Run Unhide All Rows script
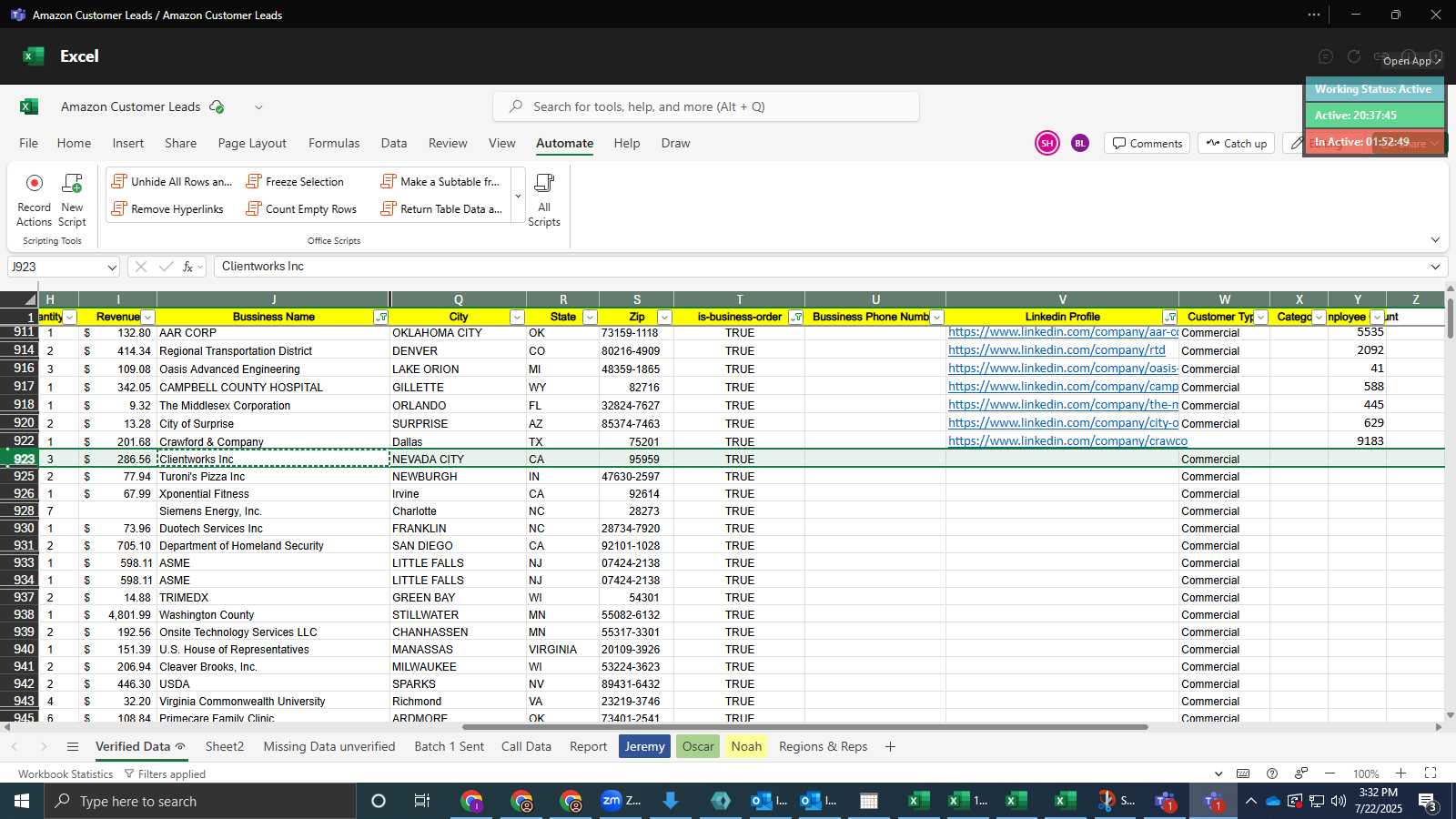 pyautogui.click(x=172, y=182)
